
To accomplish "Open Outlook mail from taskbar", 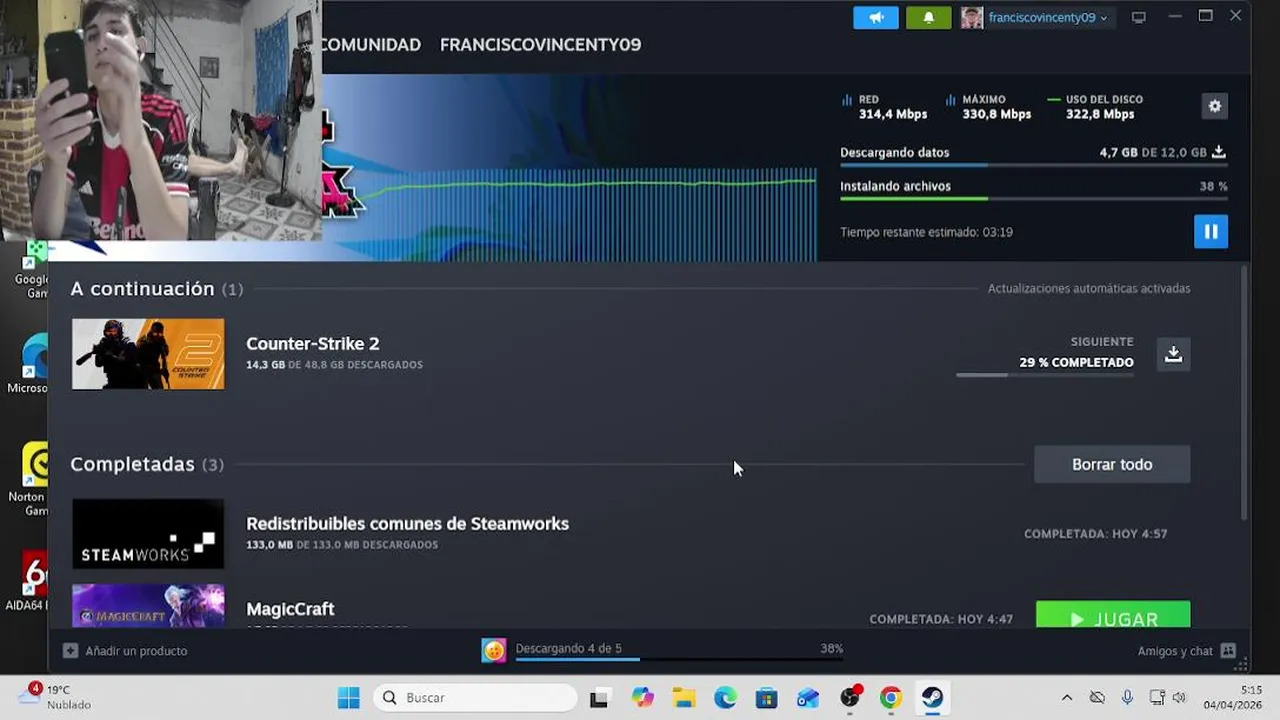I will 808,698.
